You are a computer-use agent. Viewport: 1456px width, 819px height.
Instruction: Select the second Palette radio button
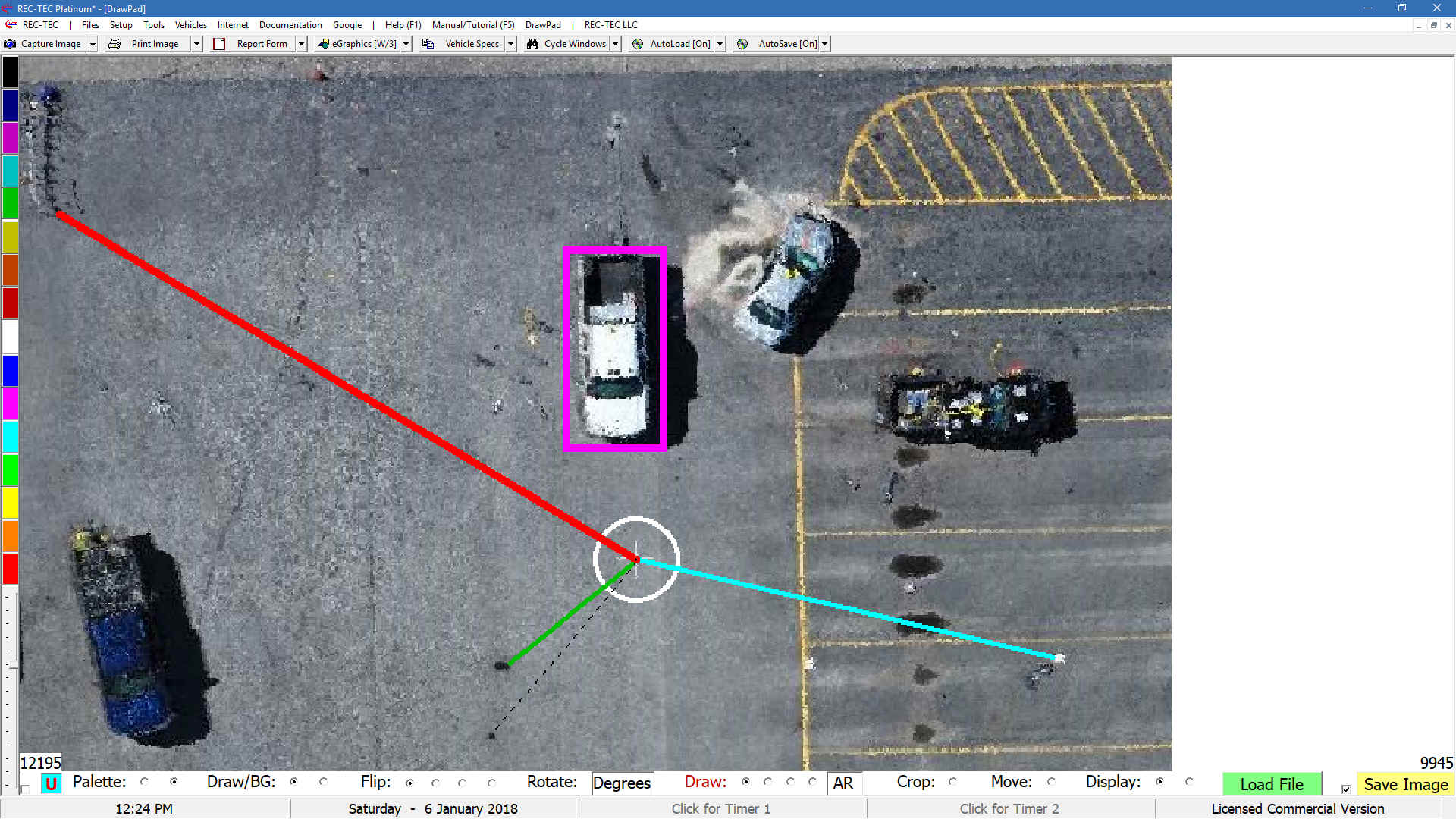174,782
